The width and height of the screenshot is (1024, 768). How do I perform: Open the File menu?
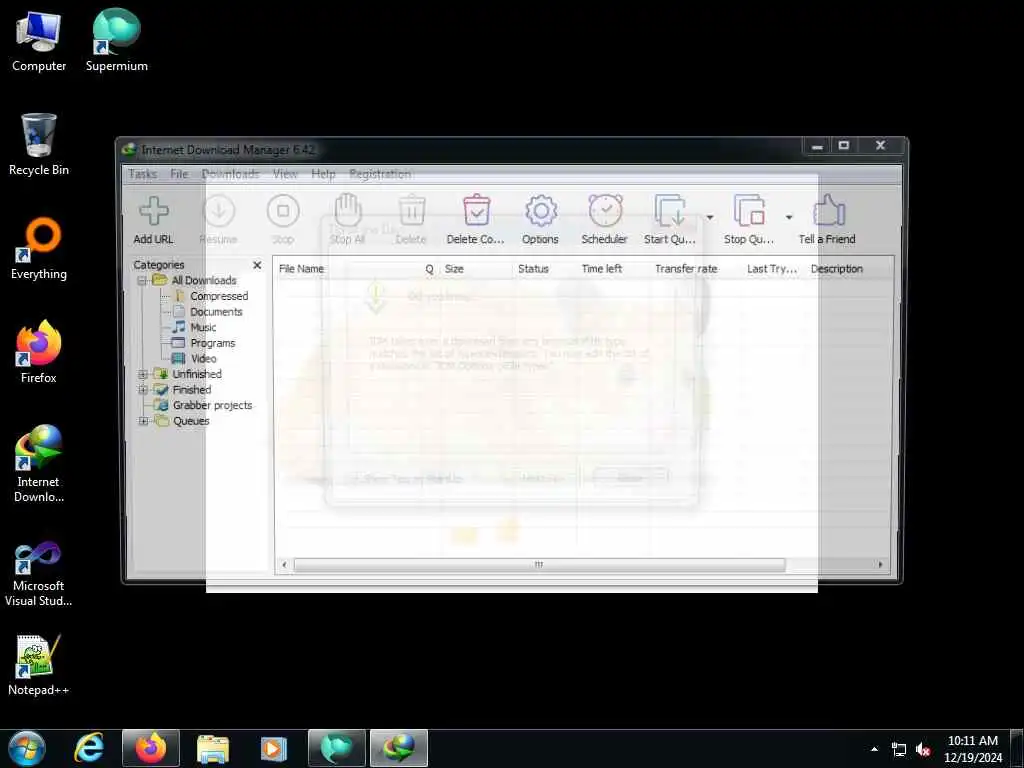point(179,174)
